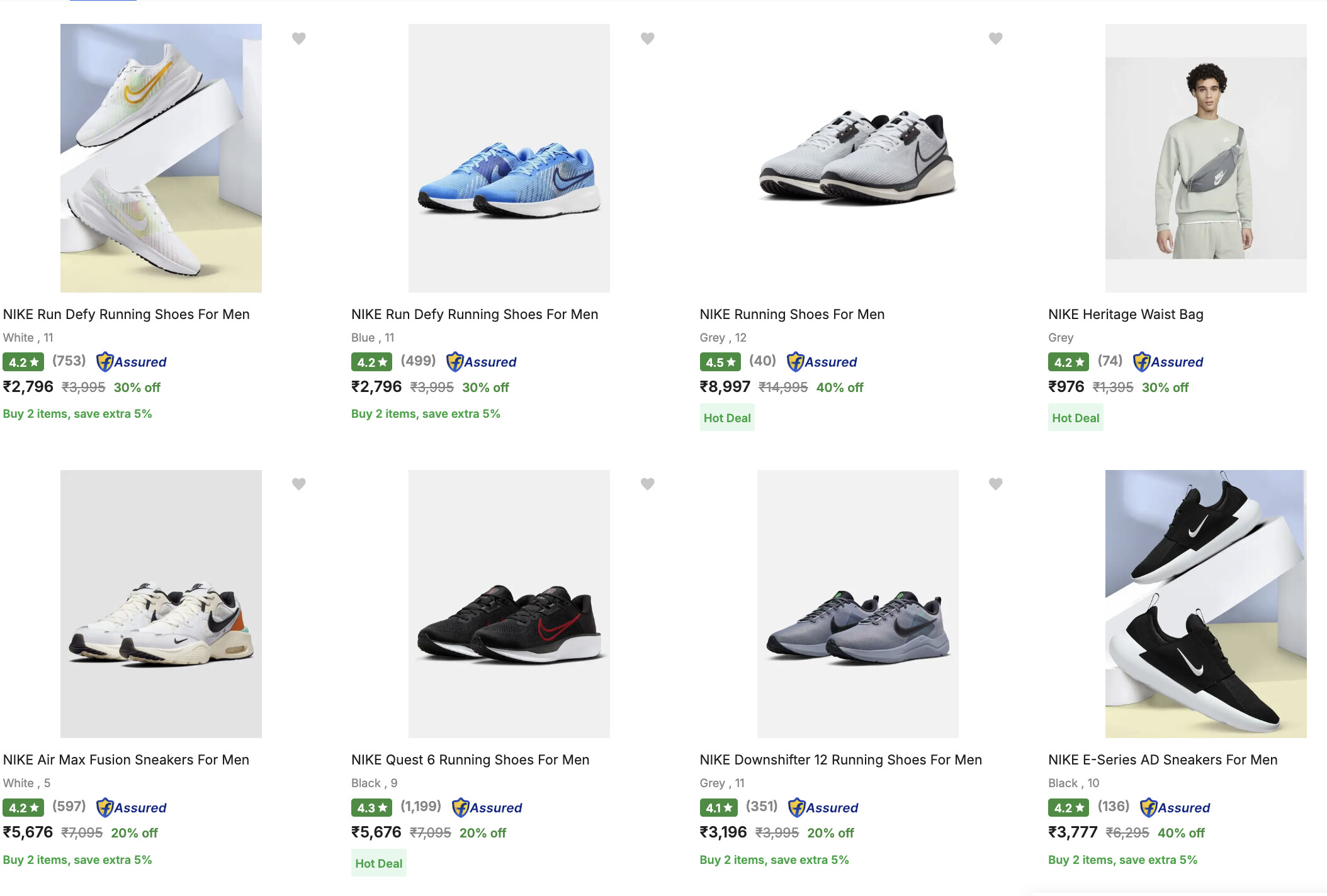Image resolution: width=1327 pixels, height=896 pixels.
Task: Open the blue Run Defy shoes image
Action: coord(509,158)
